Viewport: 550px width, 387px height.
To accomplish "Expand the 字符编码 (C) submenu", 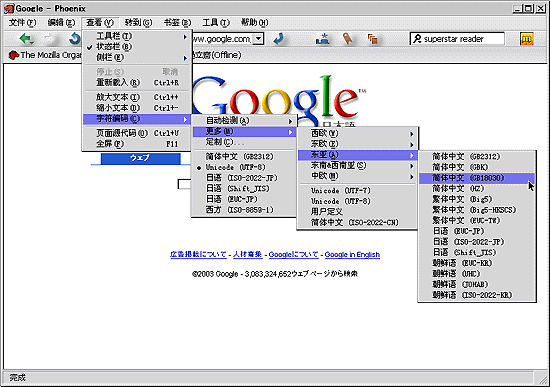I will pyautogui.click(x=137, y=119).
